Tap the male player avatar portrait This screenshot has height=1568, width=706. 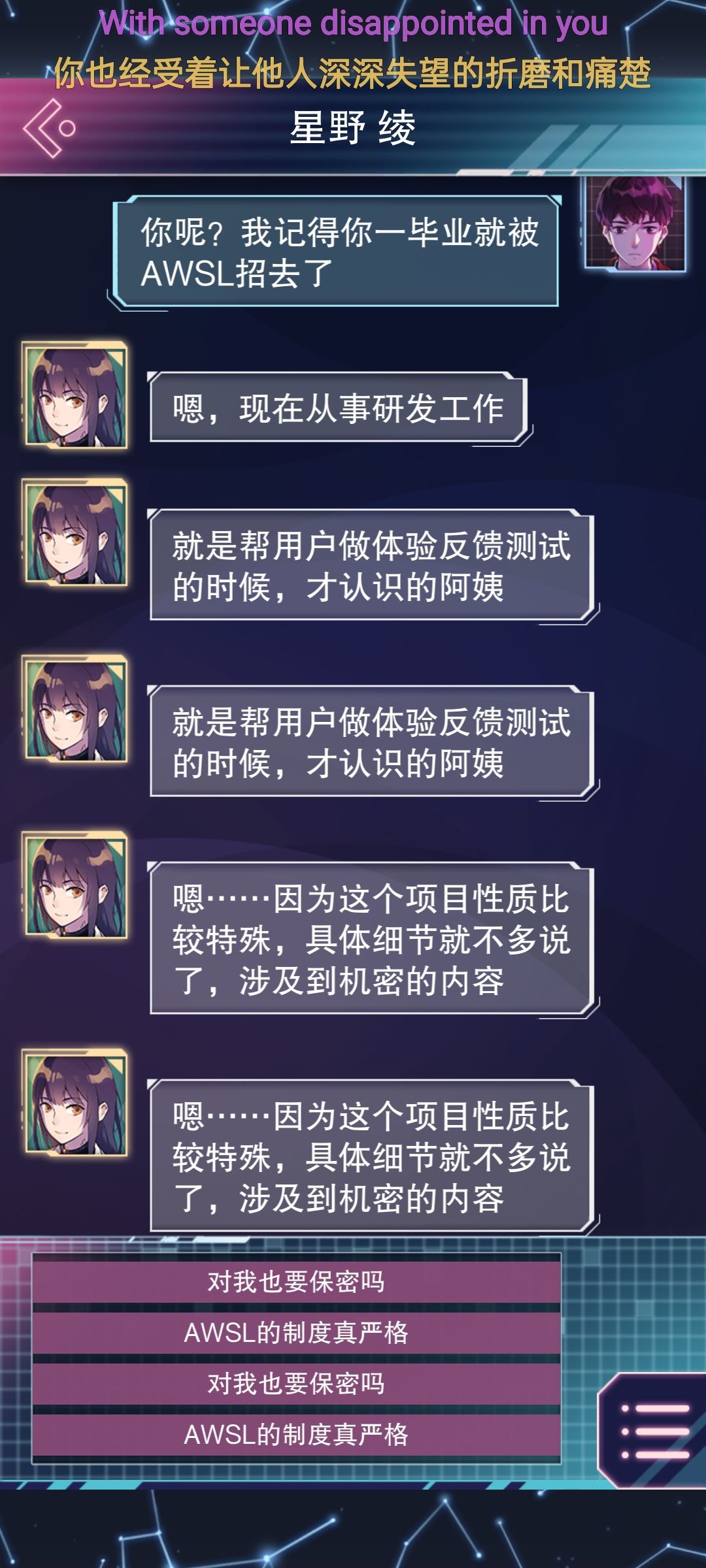(635, 222)
